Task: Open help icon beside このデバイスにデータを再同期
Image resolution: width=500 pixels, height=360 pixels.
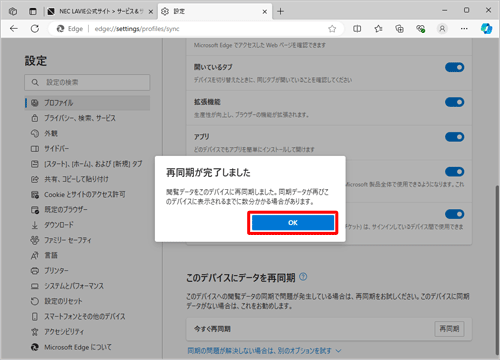Action: (x=303, y=277)
